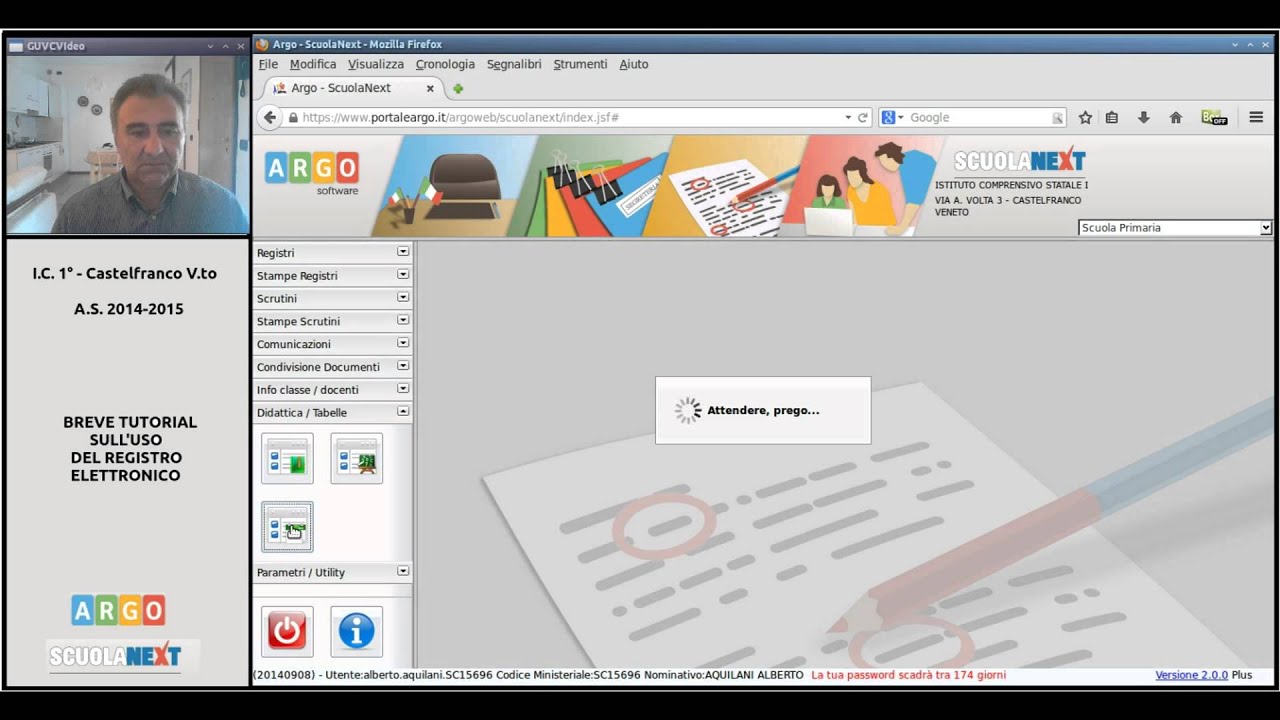Open the Scuola Primaria dropdown
The image size is (1280, 720).
1175,228
